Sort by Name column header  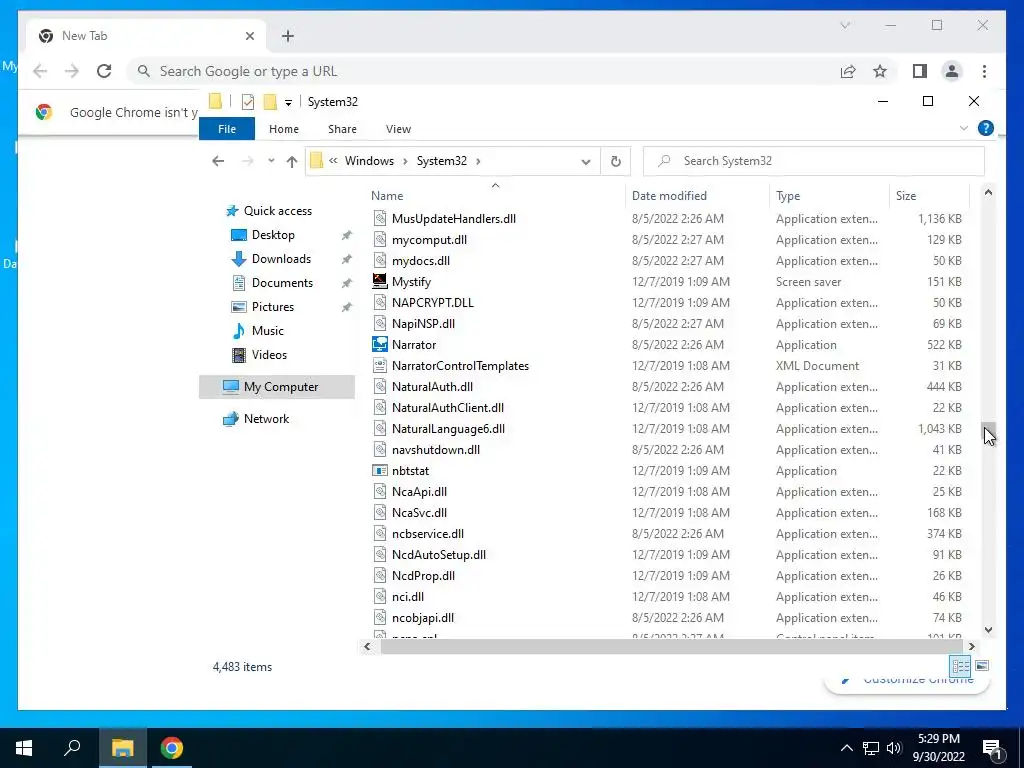pos(495,195)
